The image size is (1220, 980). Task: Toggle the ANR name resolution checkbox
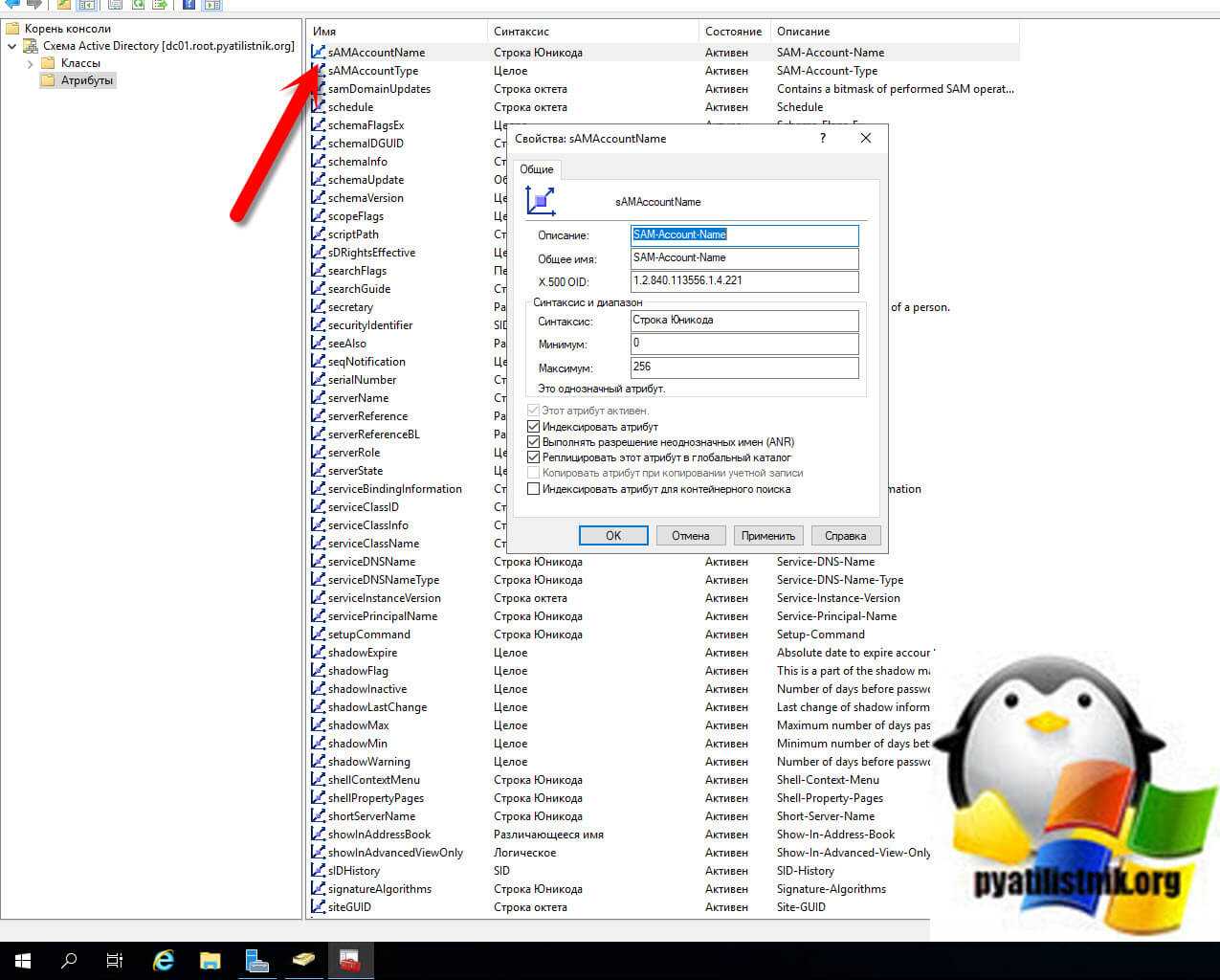(534, 442)
